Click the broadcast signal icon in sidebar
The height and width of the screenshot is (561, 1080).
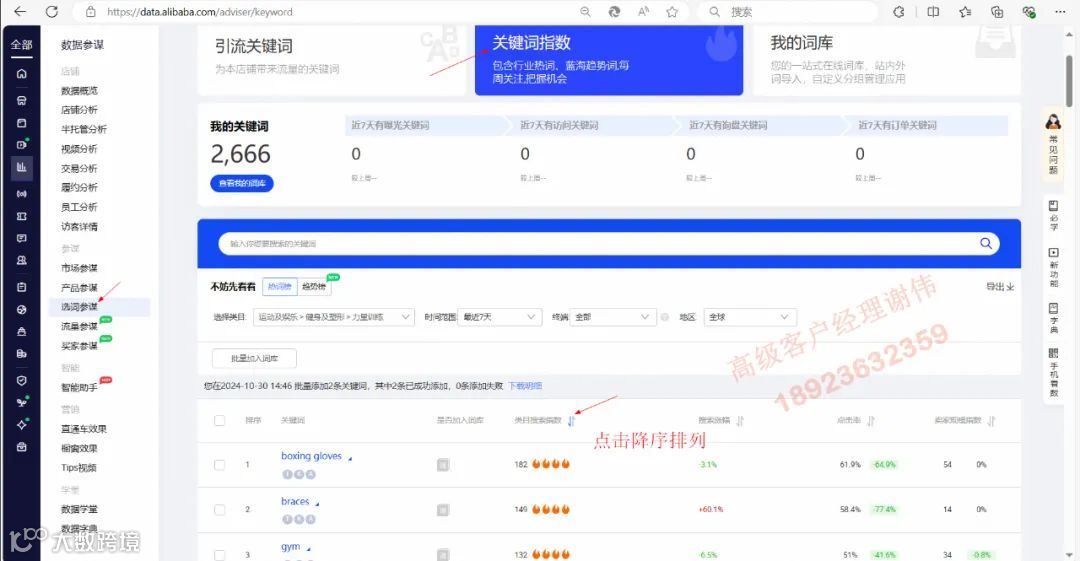click(21, 194)
